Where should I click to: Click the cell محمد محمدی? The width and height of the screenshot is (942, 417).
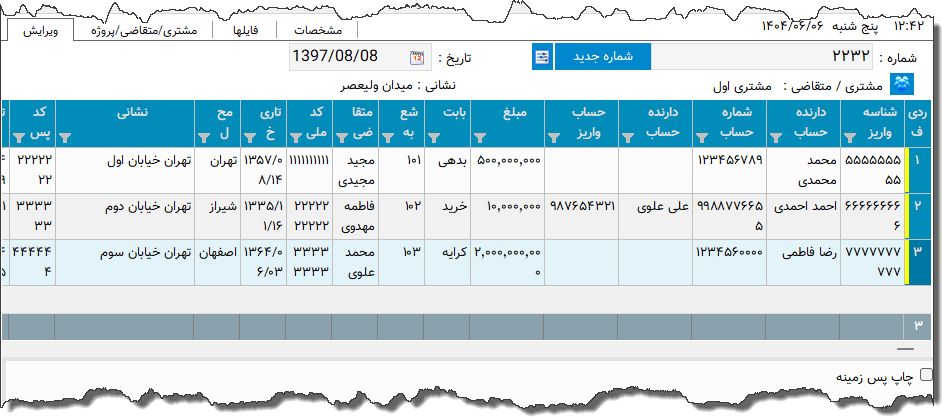point(804,170)
